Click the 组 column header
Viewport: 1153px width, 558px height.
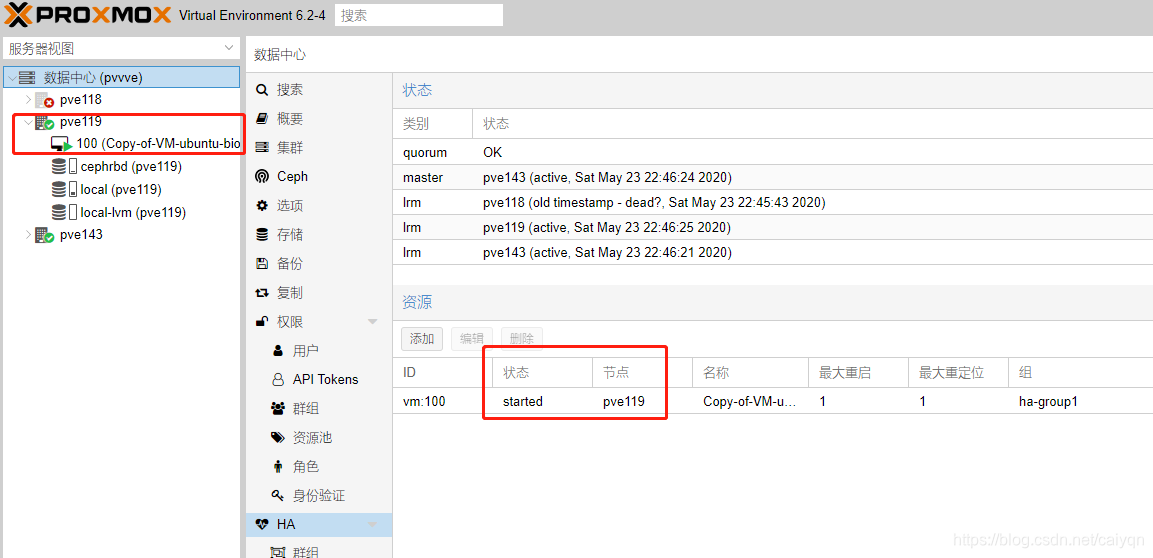click(1080, 373)
